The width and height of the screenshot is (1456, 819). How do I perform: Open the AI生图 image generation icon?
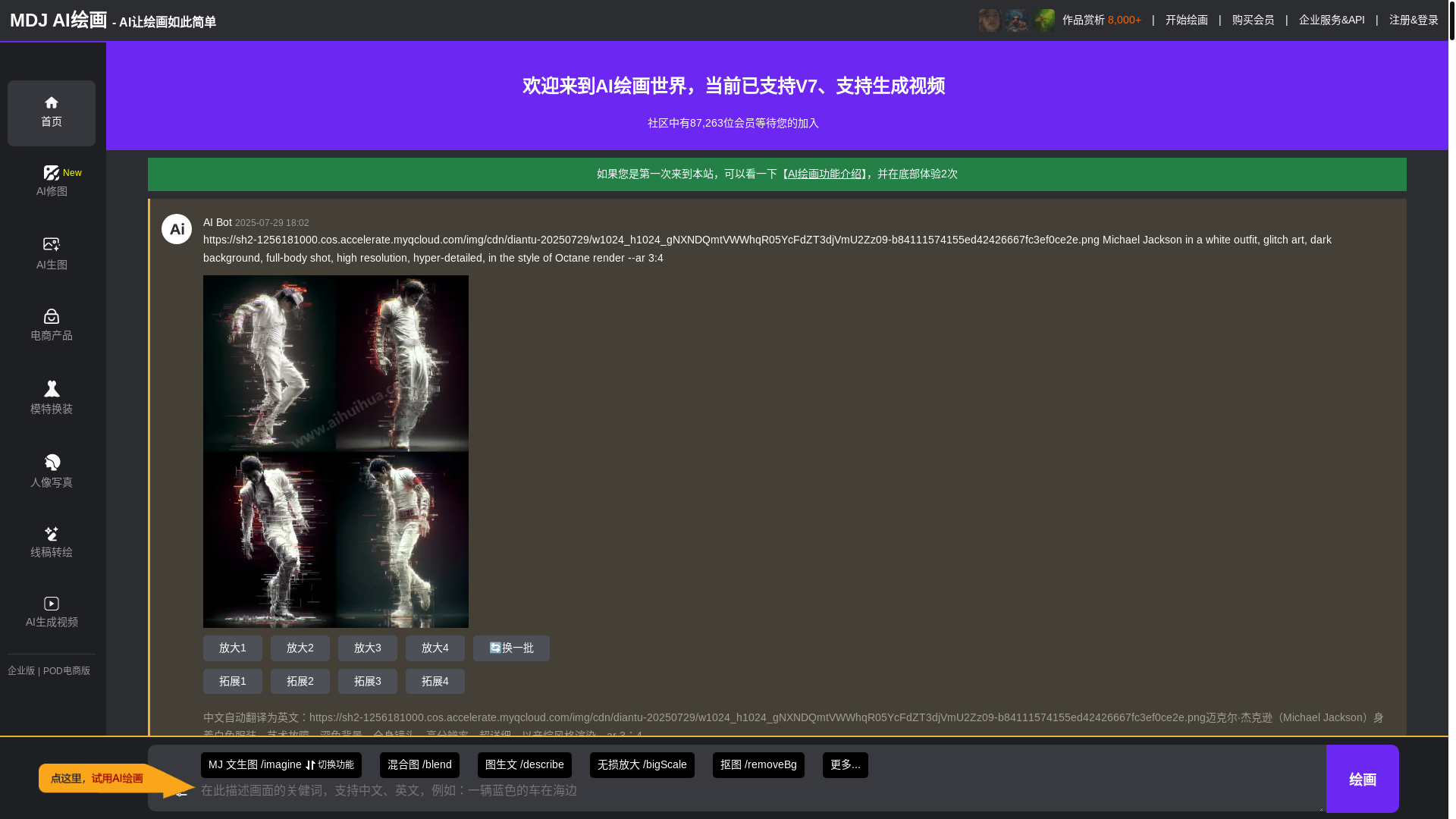tap(52, 244)
